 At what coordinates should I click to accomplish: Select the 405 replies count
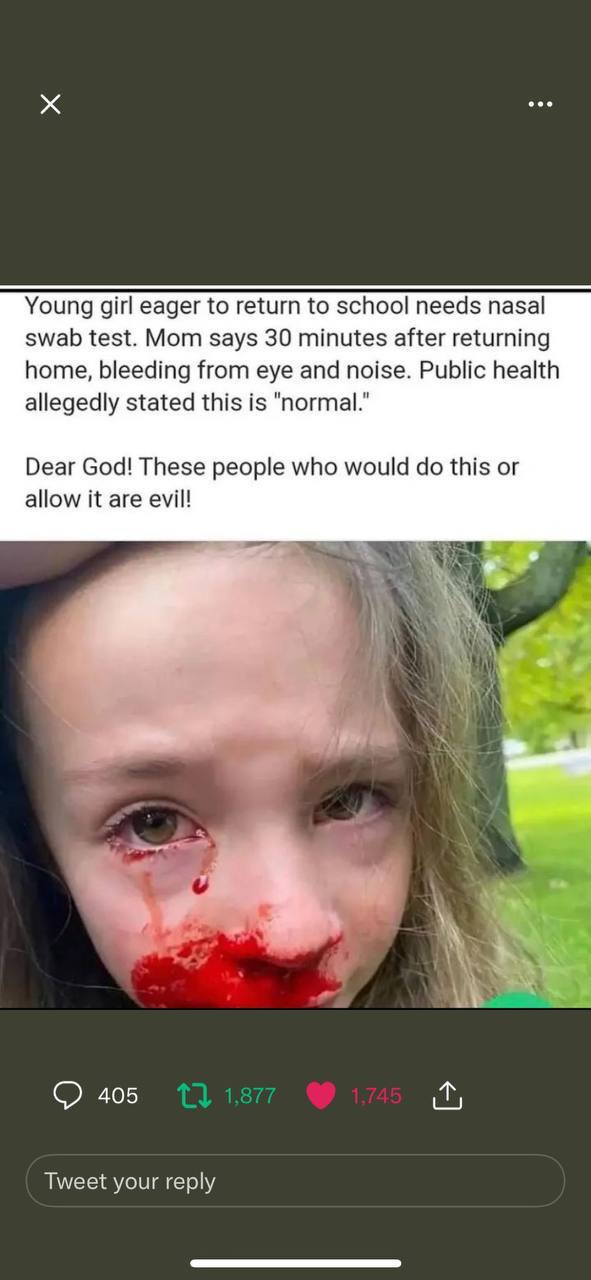(118, 1096)
